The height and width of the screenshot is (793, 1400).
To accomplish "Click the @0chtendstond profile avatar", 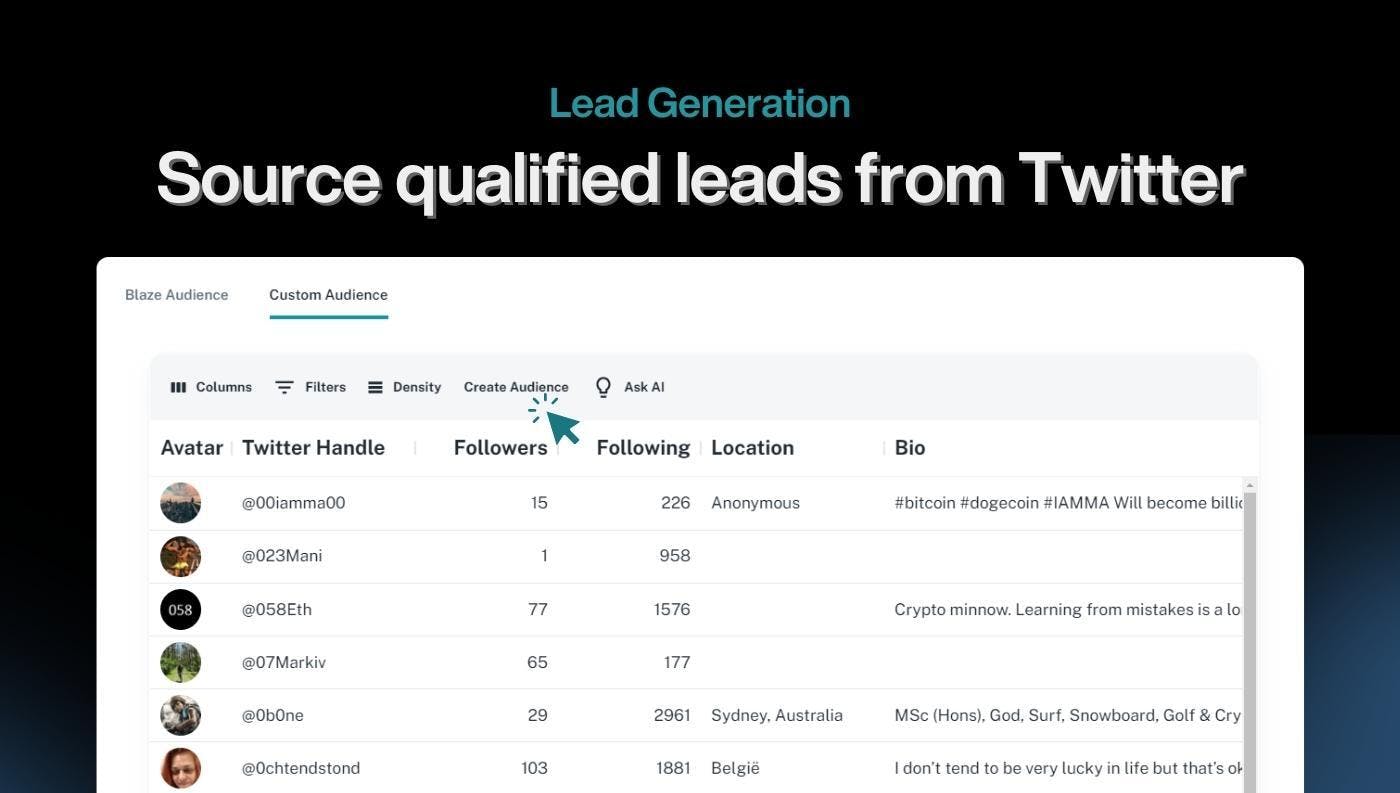I will click(181, 768).
